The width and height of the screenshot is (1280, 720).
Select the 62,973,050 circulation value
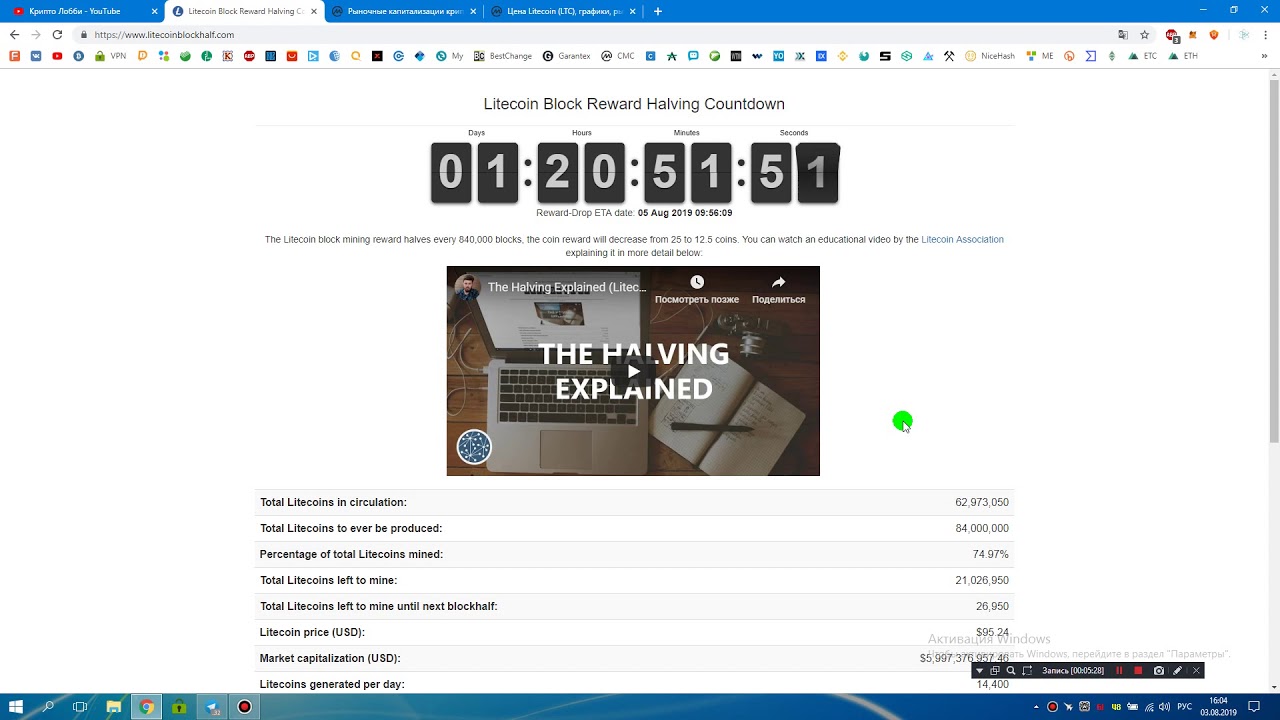pyautogui.click(x=982, y=502)
